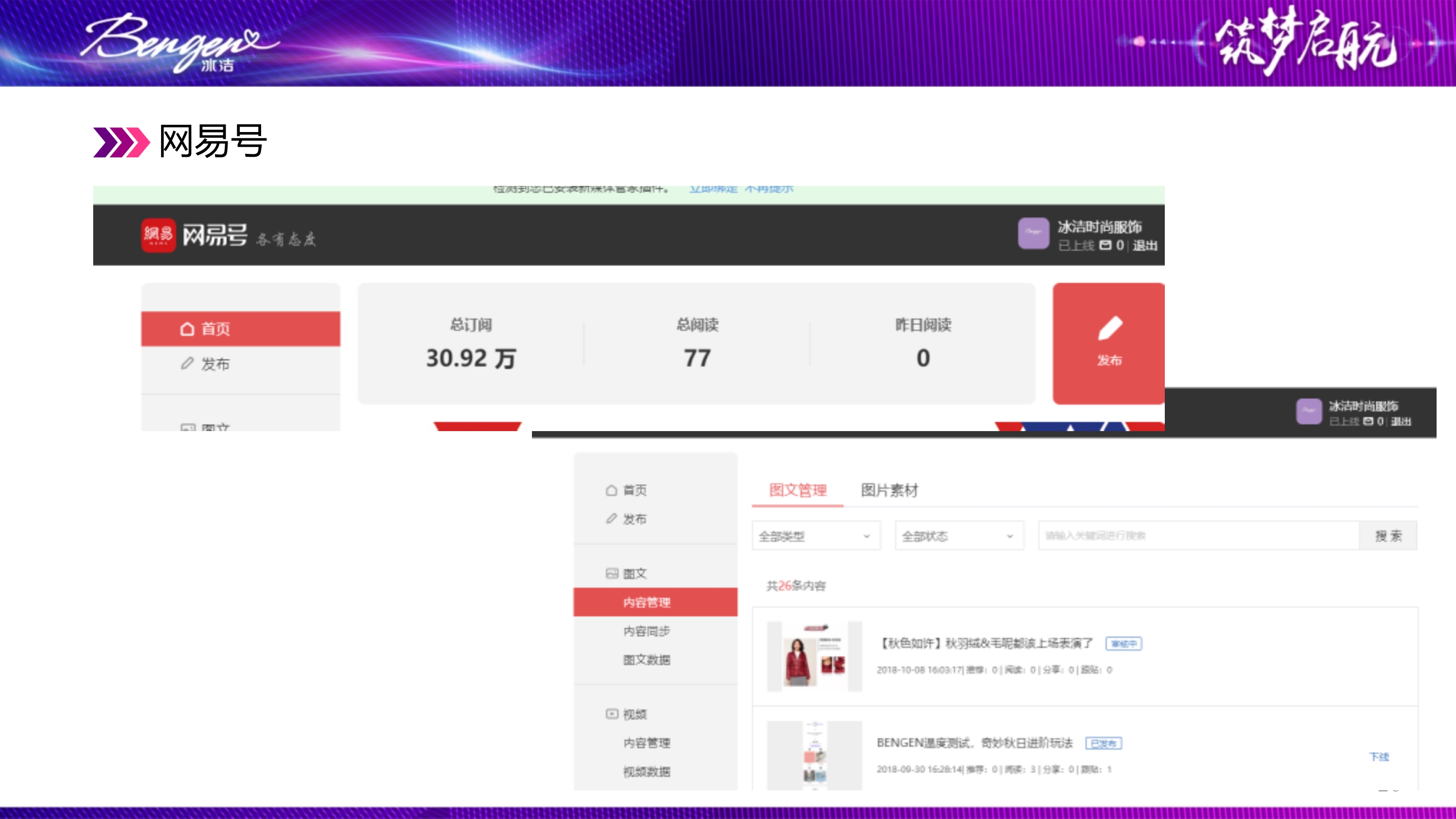The image size is (1456, 819).
Task: Click the 总阅读 77 stat
Action: [697, 344]
